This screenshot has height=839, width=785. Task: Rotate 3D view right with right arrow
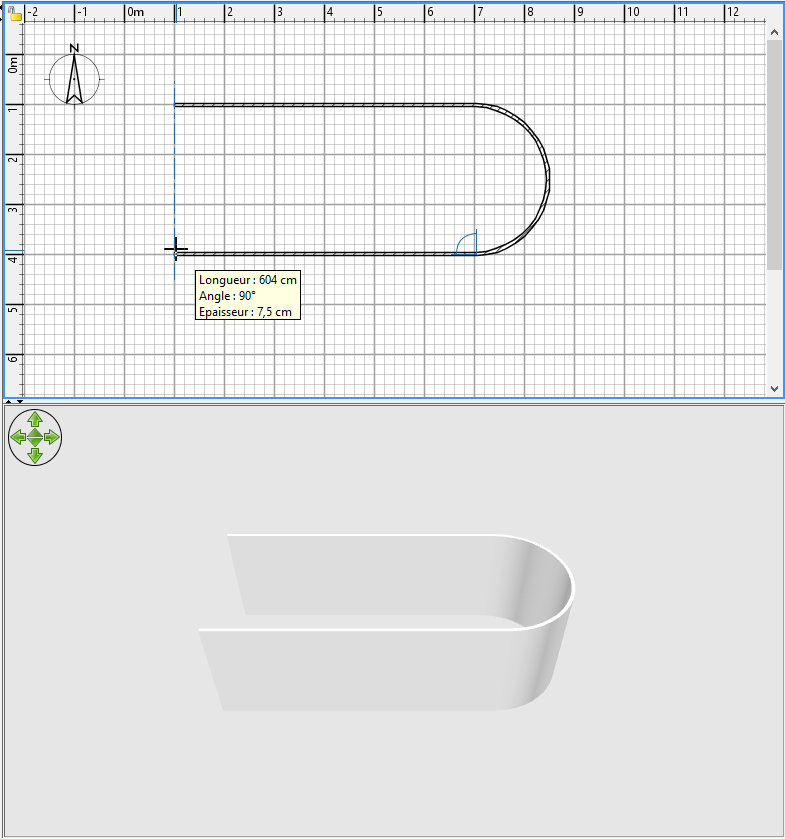pyautogui.click(x=52, y=438)
